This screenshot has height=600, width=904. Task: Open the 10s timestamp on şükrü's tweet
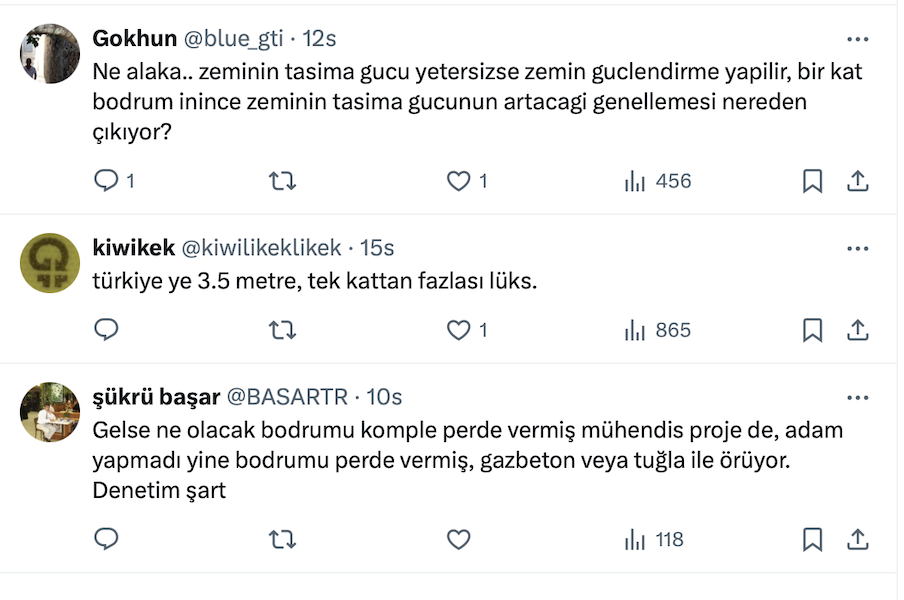coord(384,397)
